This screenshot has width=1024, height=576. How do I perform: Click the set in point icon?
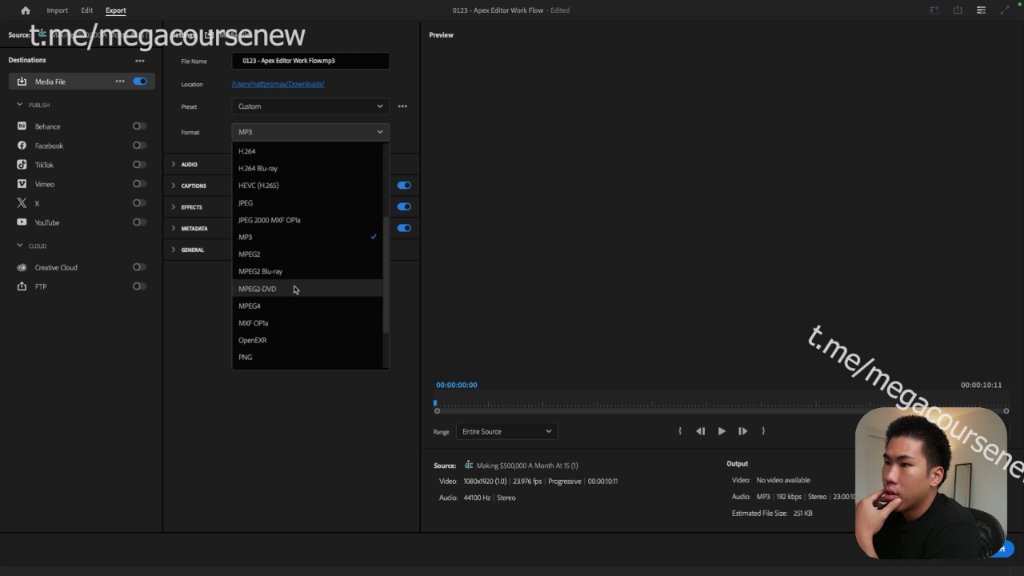tap(680, 431)
